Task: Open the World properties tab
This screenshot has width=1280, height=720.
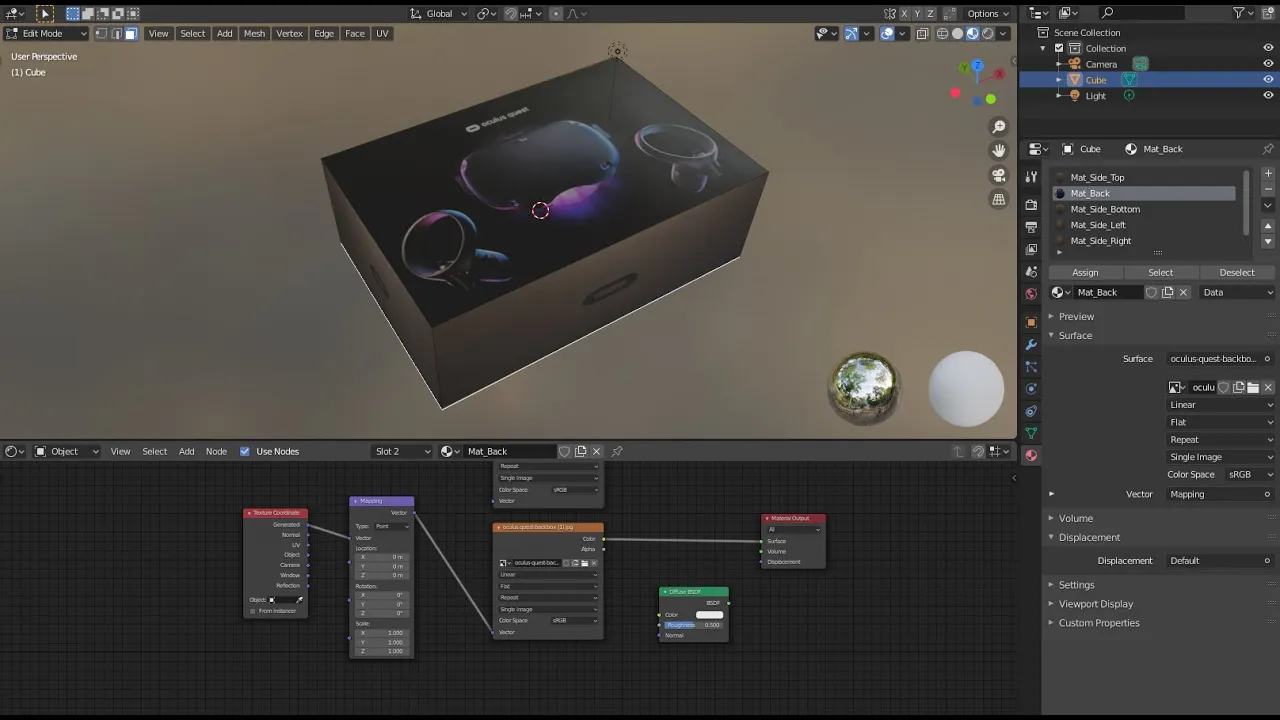Action: [x=1031, y=294]
